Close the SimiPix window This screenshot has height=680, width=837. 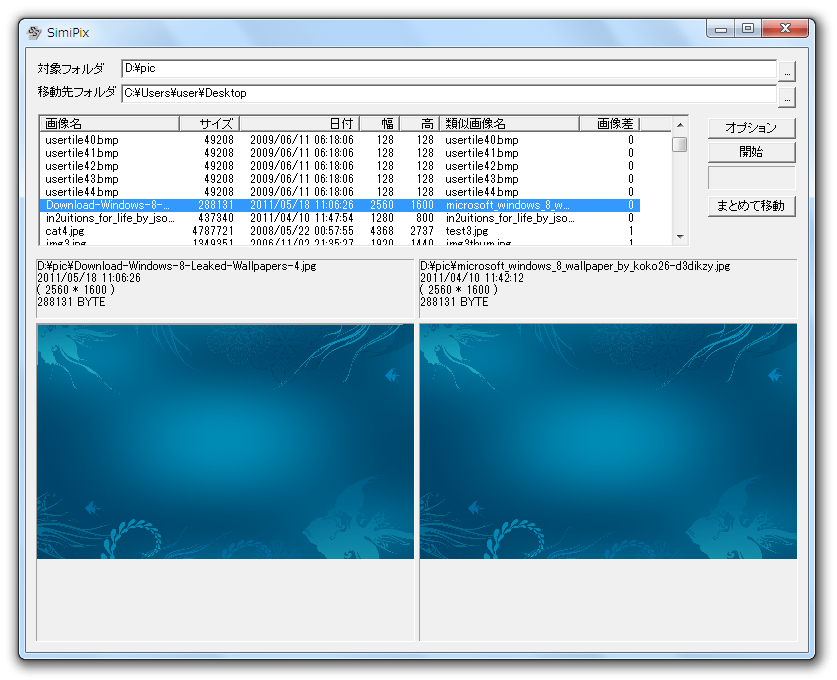click(785, 29)
